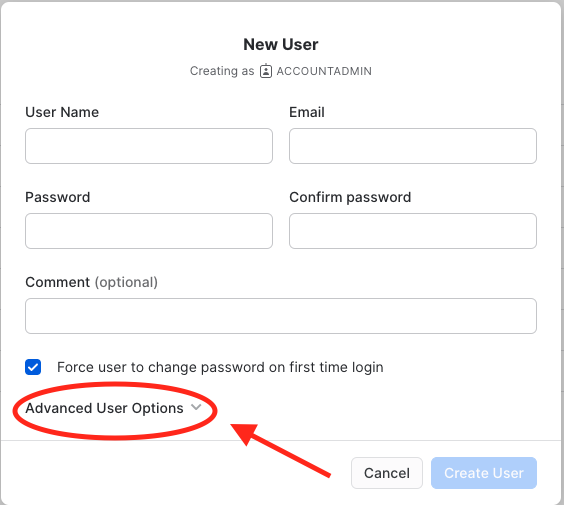
Task: Click the Comment (optional) label
Action: click(x=91, y=282)
